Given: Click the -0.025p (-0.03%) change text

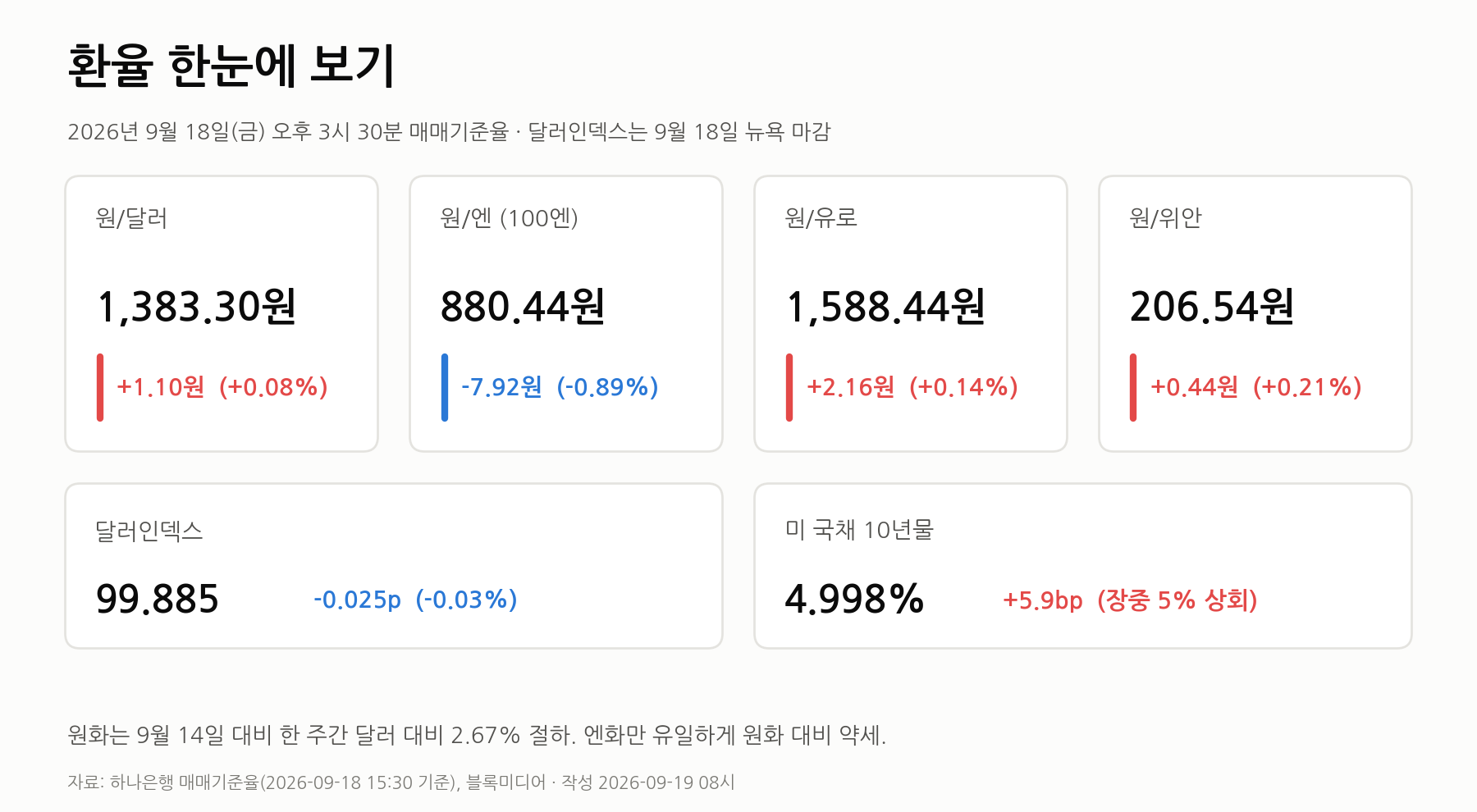Looking at the screenshot, I should coord(415,600).
